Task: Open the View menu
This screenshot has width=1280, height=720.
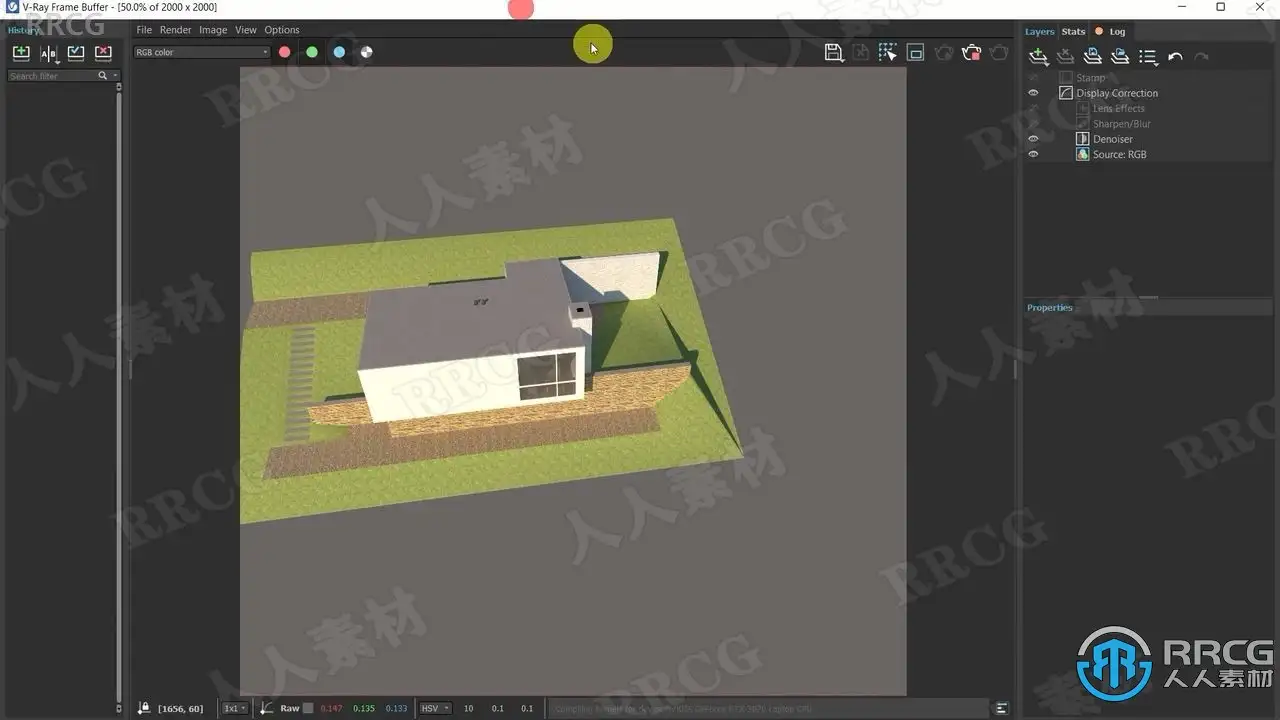Action: [245, 30]
